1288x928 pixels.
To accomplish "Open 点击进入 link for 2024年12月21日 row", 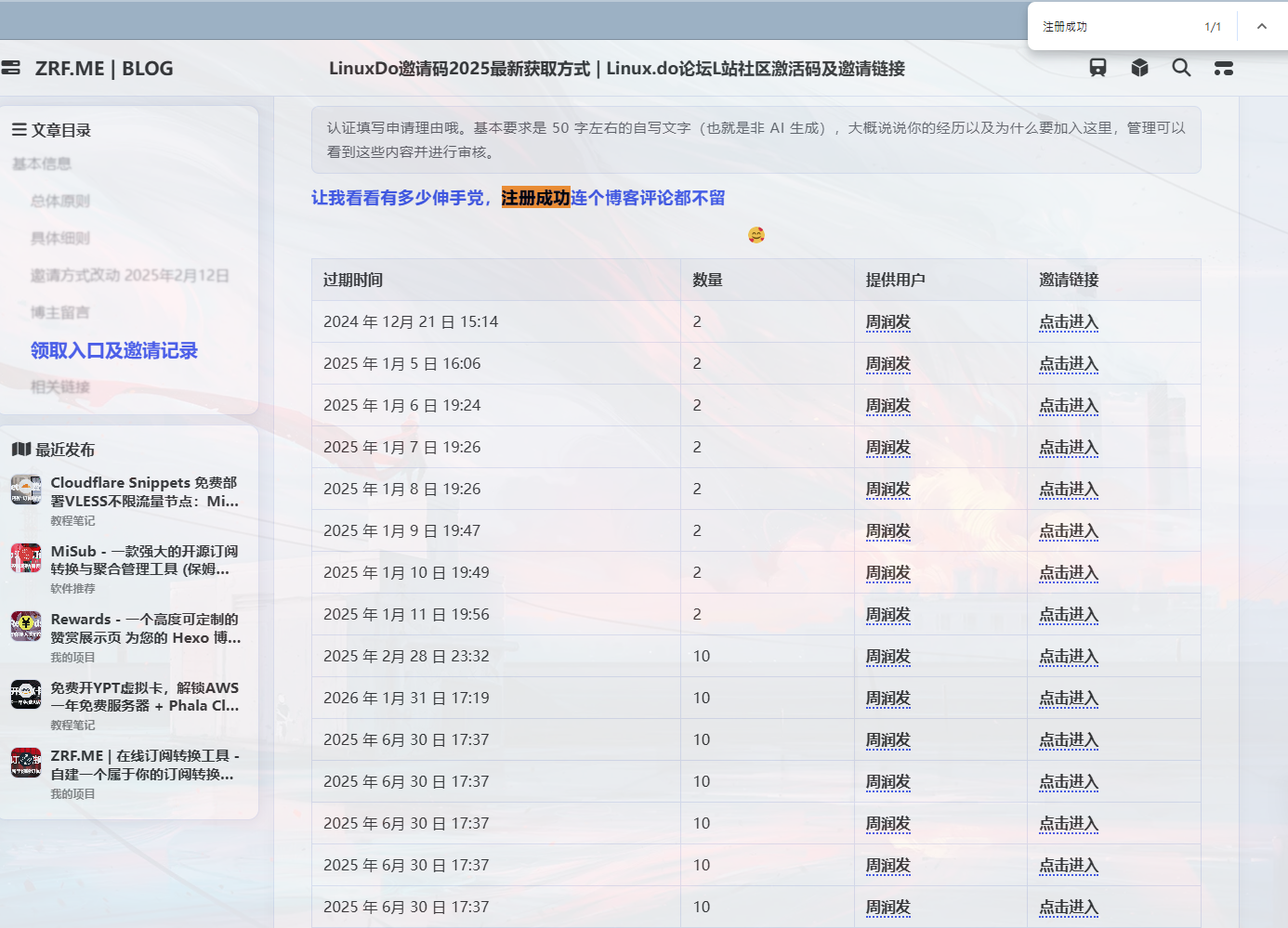I will 1068,322.
